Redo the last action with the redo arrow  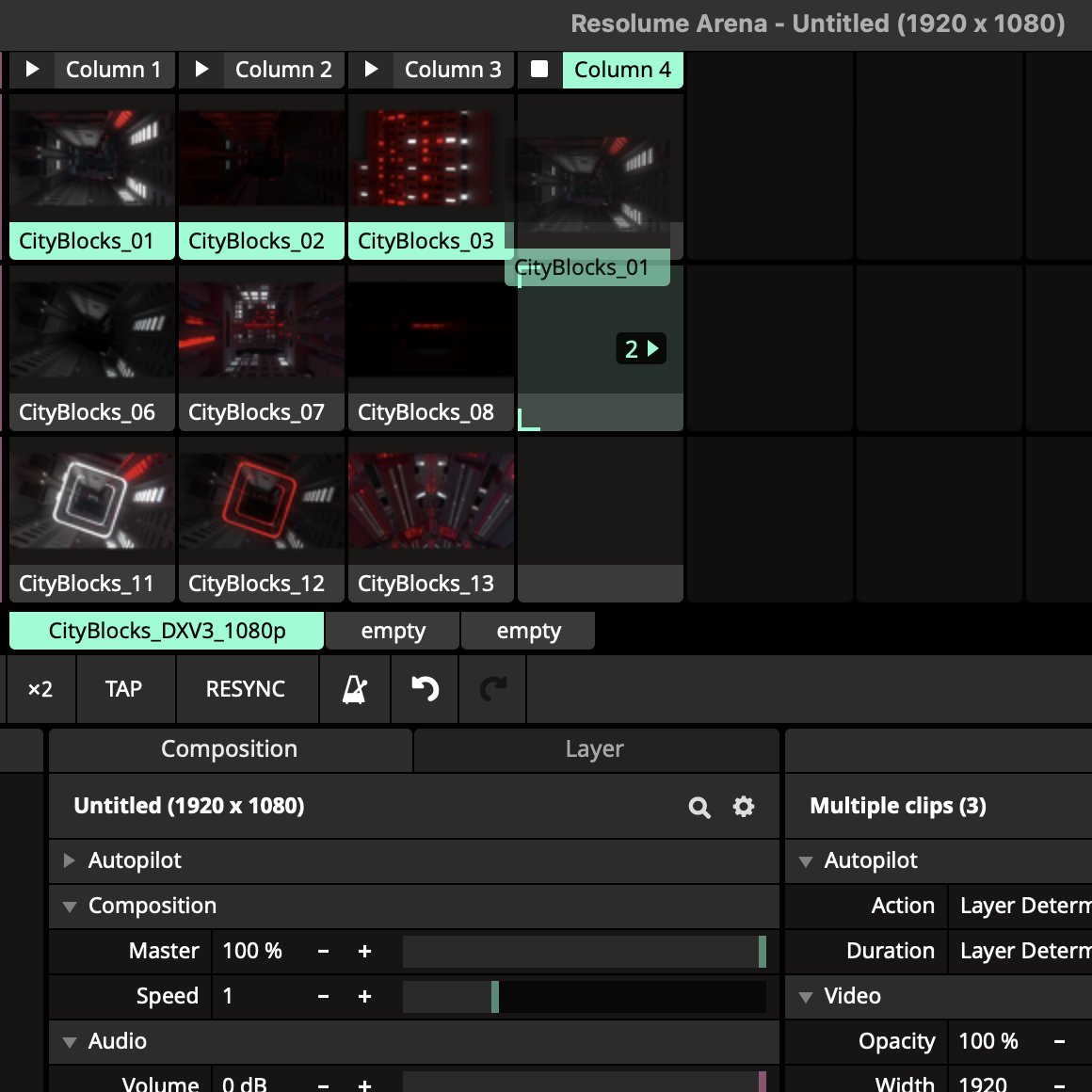(x=492, y=689)
